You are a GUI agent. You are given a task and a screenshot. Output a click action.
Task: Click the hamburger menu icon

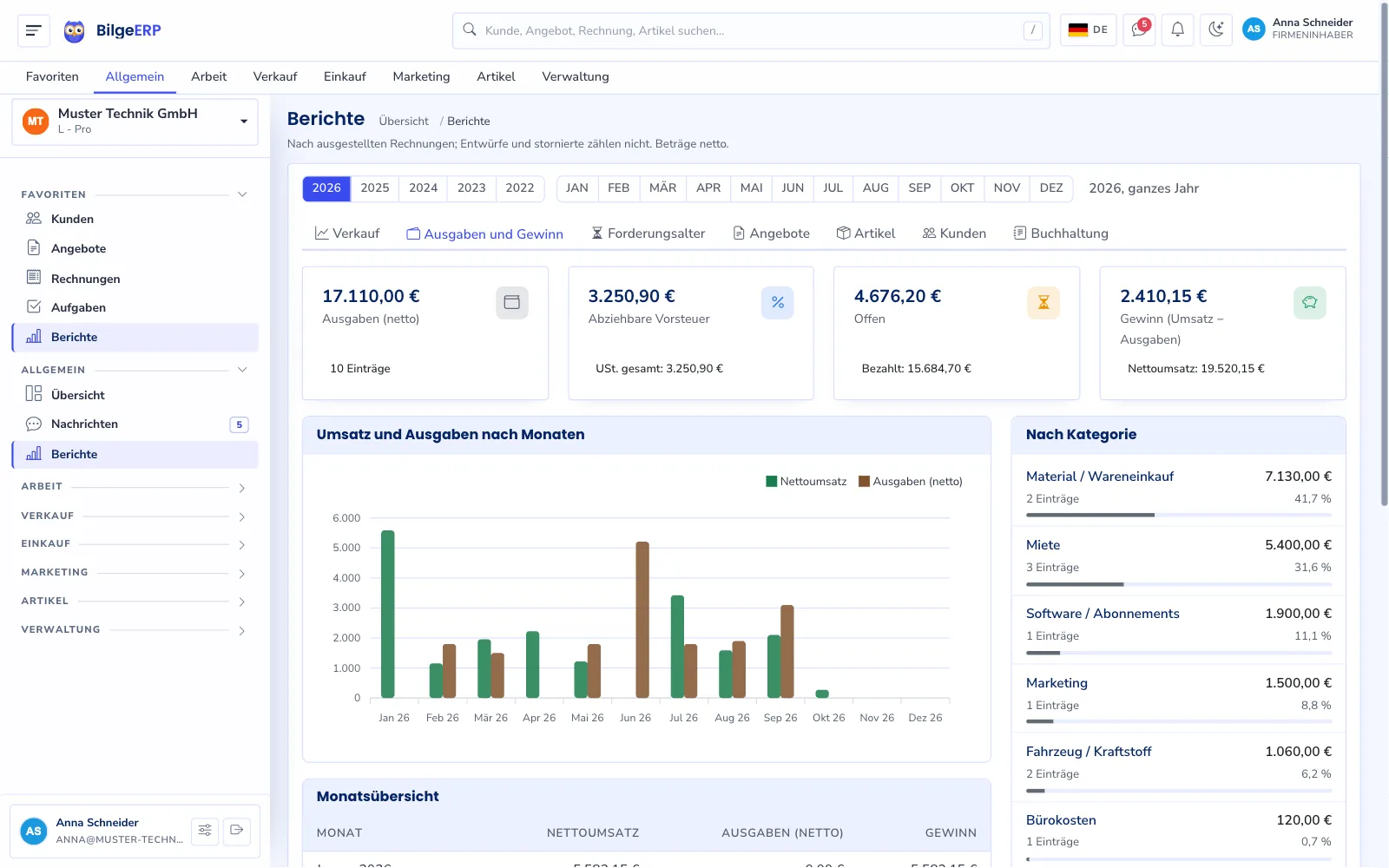pos(34,30)
